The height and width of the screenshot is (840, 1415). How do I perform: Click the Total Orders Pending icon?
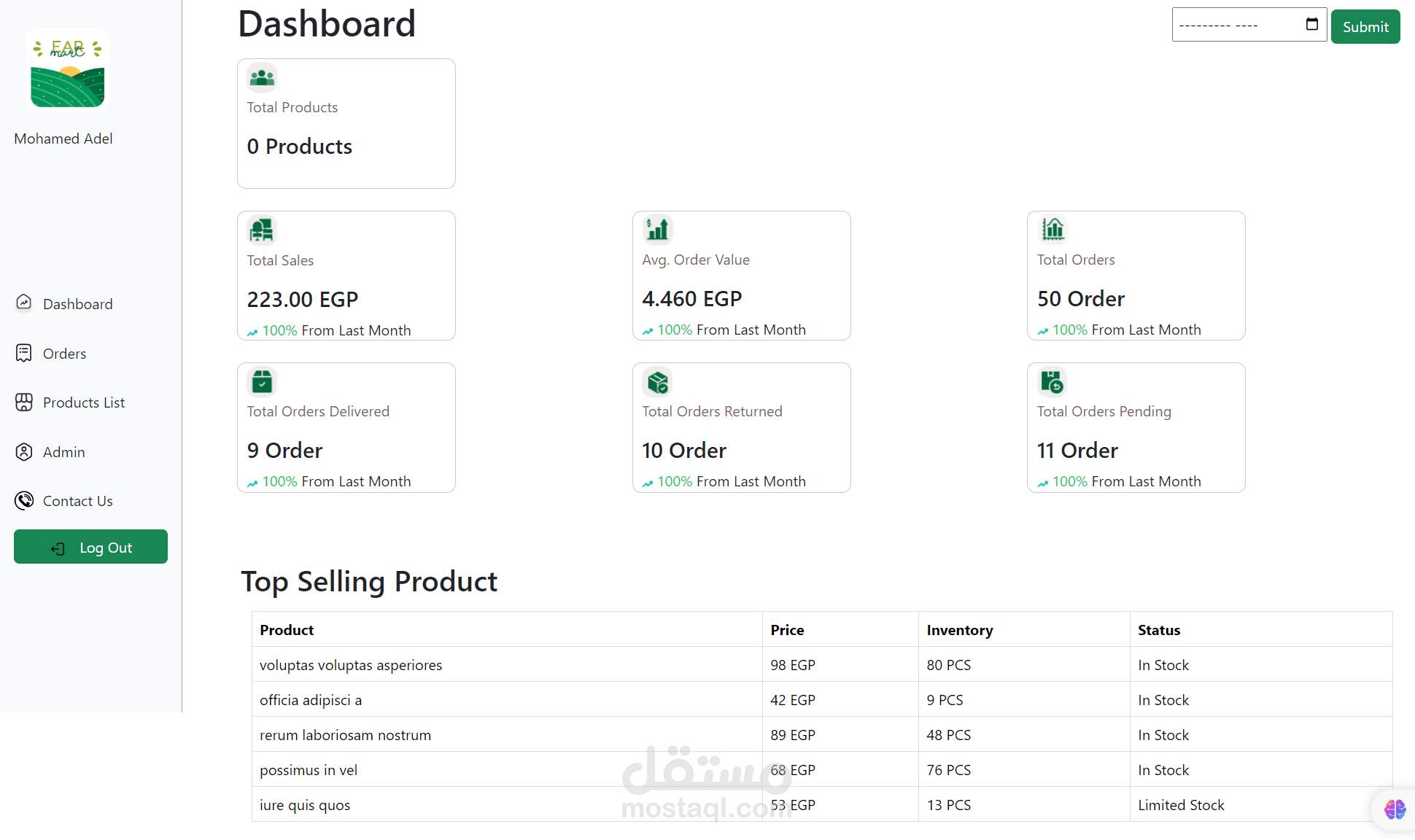click(1052, 381)
